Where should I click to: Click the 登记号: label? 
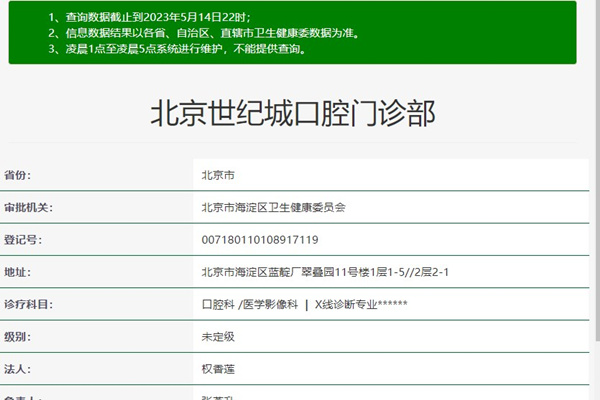[23, 240]
